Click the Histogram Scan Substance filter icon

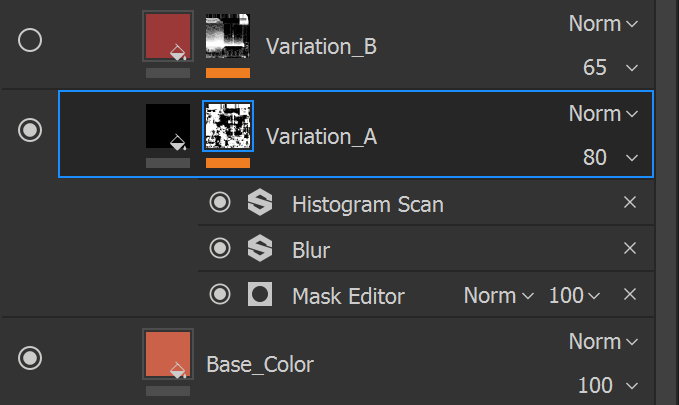click(260, 204)
